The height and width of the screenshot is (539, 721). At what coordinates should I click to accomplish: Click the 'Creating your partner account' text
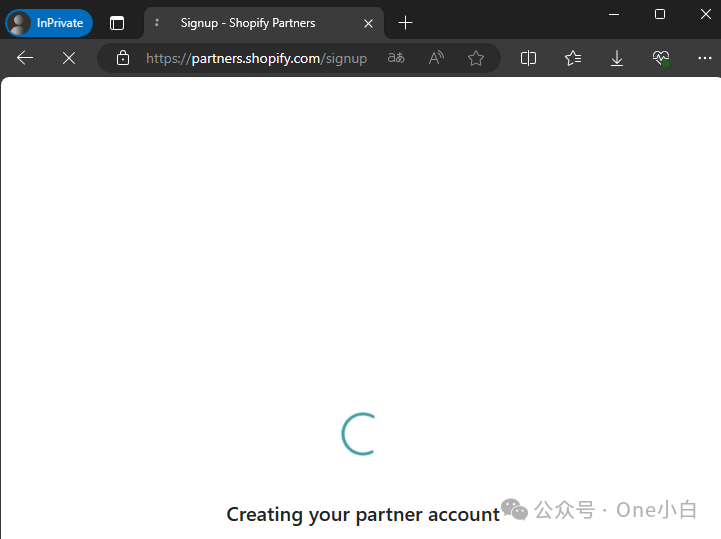coord(363,515)
